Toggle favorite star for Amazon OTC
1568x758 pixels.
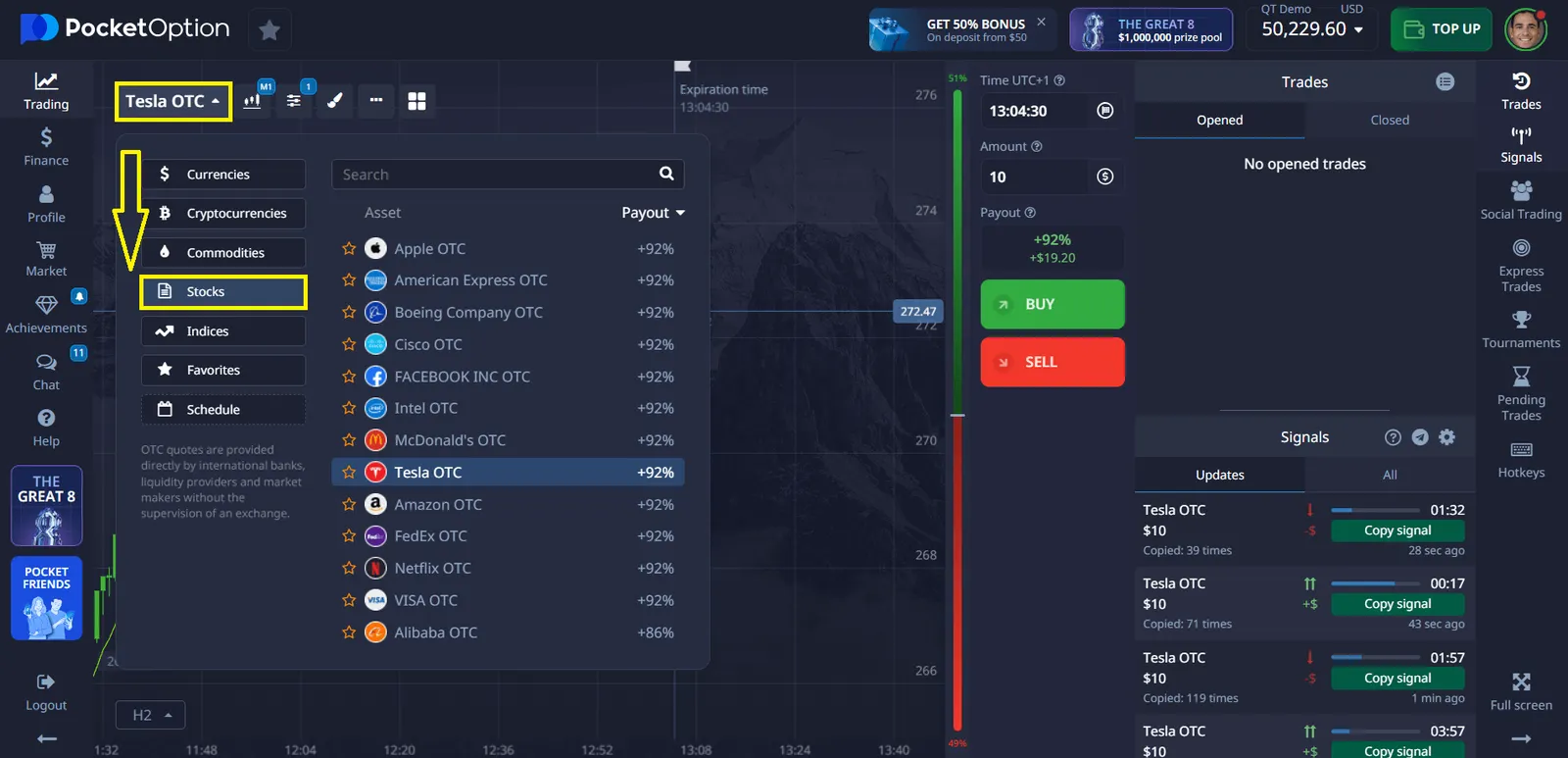349,504
